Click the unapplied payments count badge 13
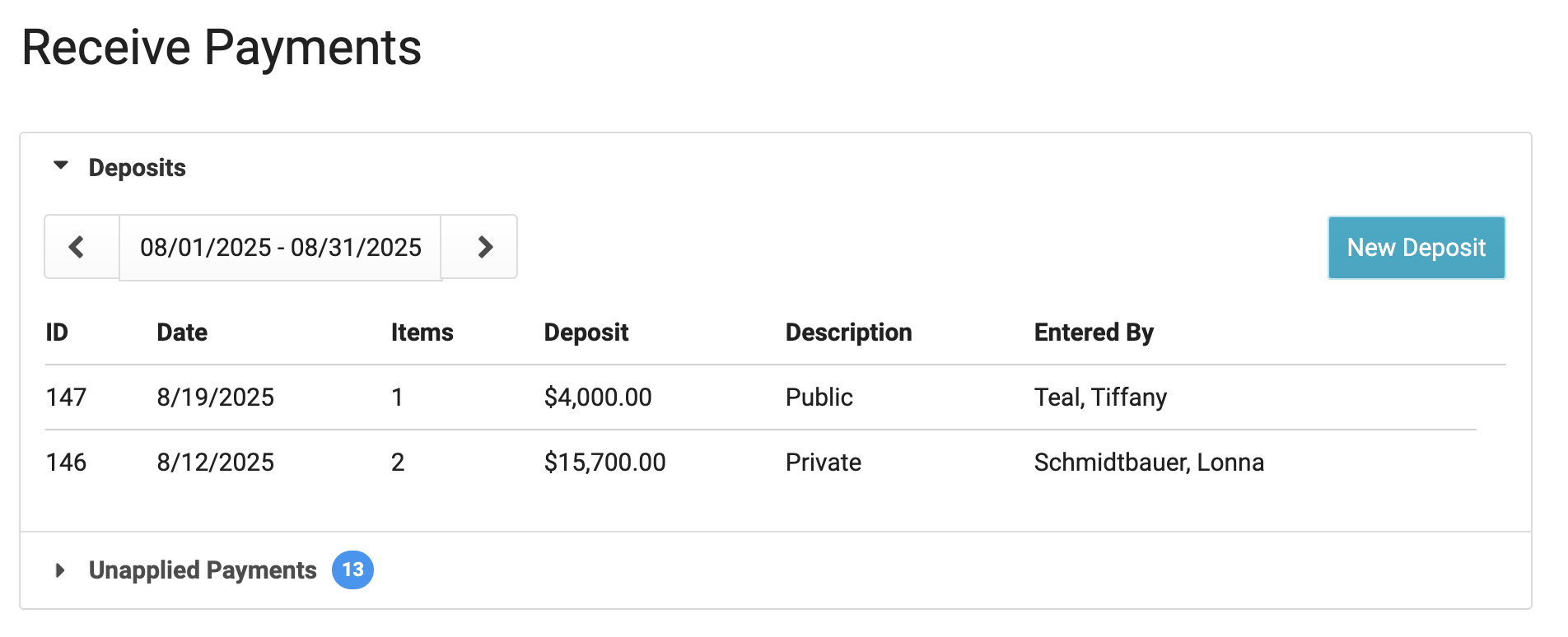 click(352, 570)
